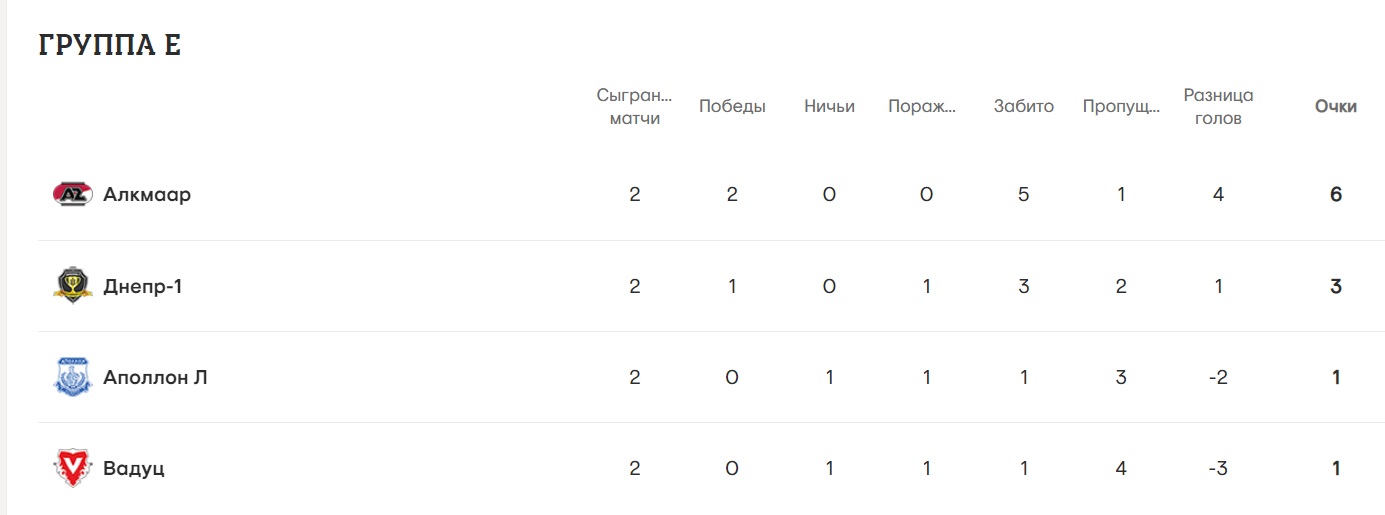Click the ГРУППА Е heading
Screen dimensions: 1385x515
tap(110, 45)
